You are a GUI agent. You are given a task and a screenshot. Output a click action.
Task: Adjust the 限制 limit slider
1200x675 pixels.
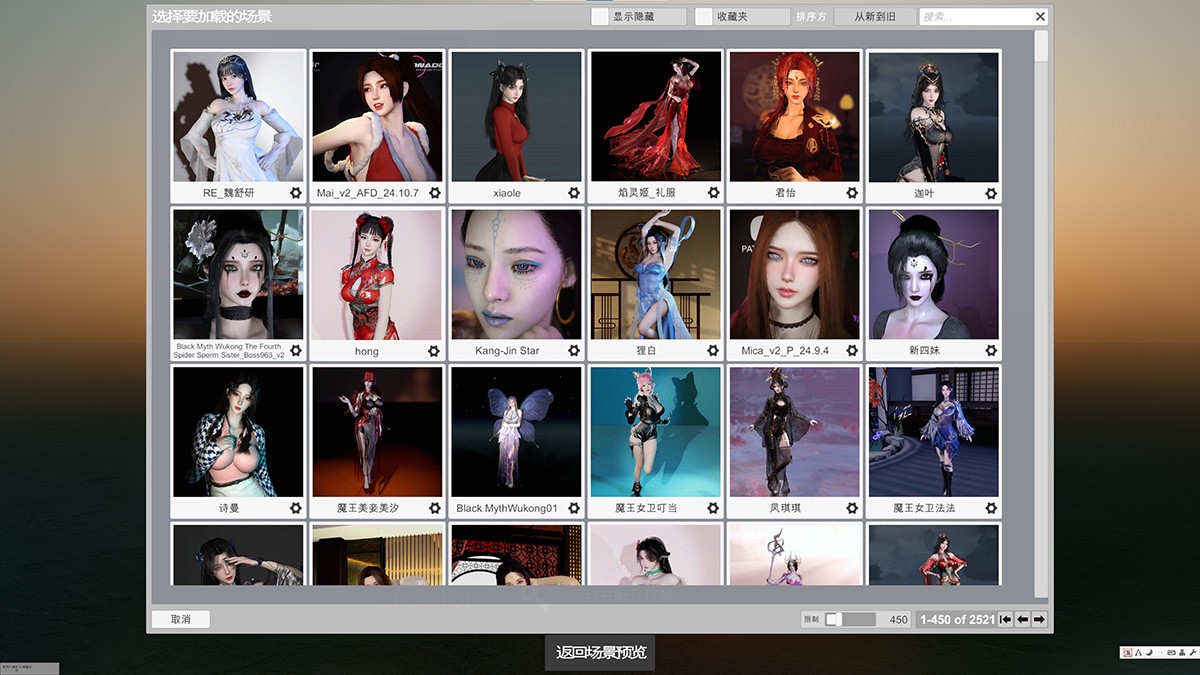(x=832, y=620)
